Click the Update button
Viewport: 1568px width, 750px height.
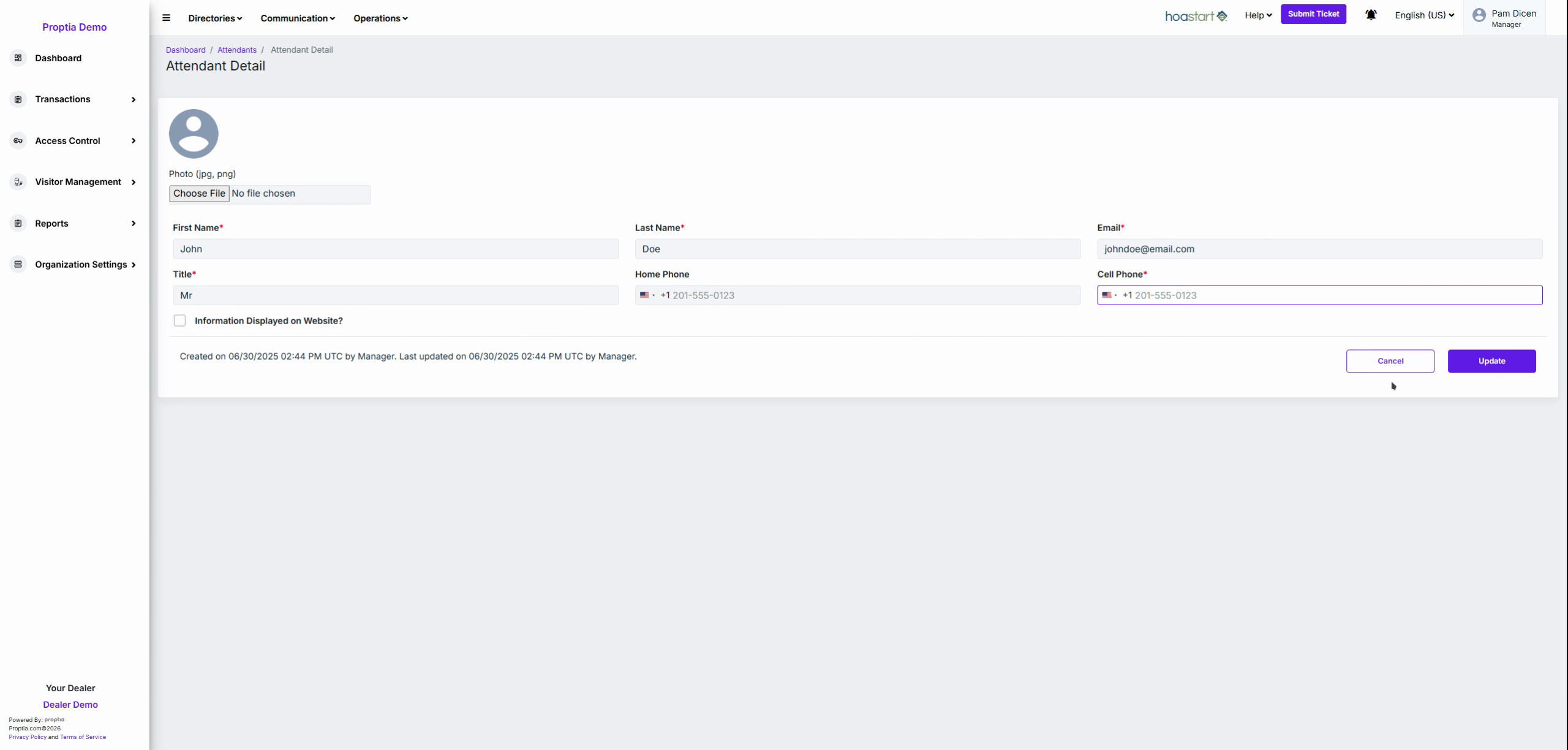(1491, 361)
